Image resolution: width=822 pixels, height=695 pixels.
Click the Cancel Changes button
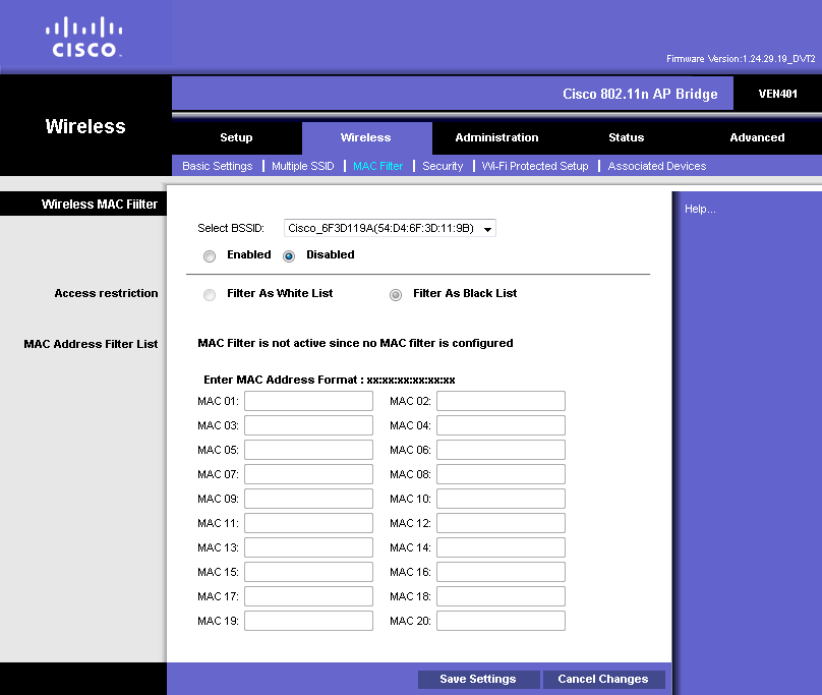[x=603, y=679]
